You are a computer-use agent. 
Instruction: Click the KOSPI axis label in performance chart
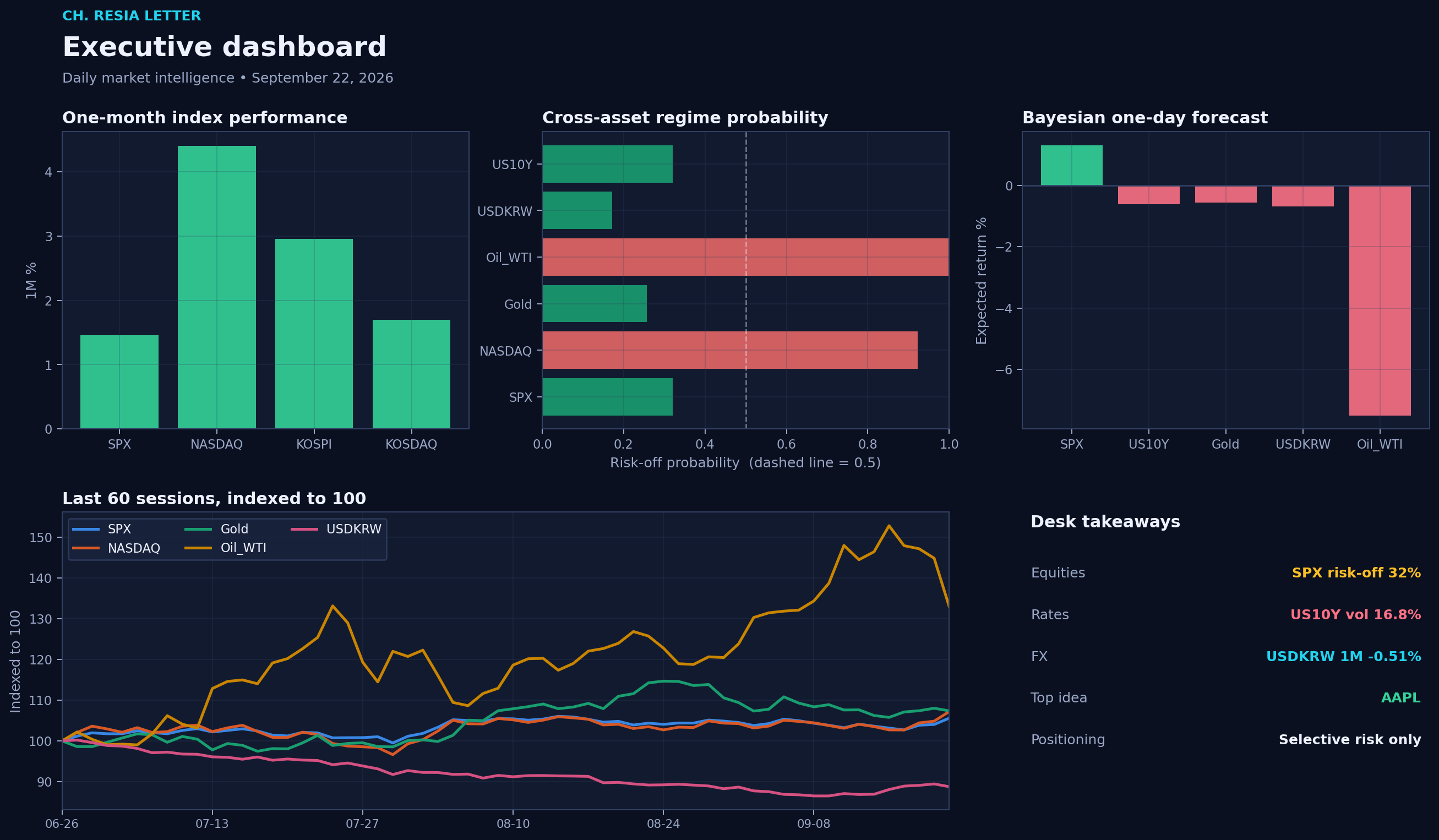click(314, 444)
